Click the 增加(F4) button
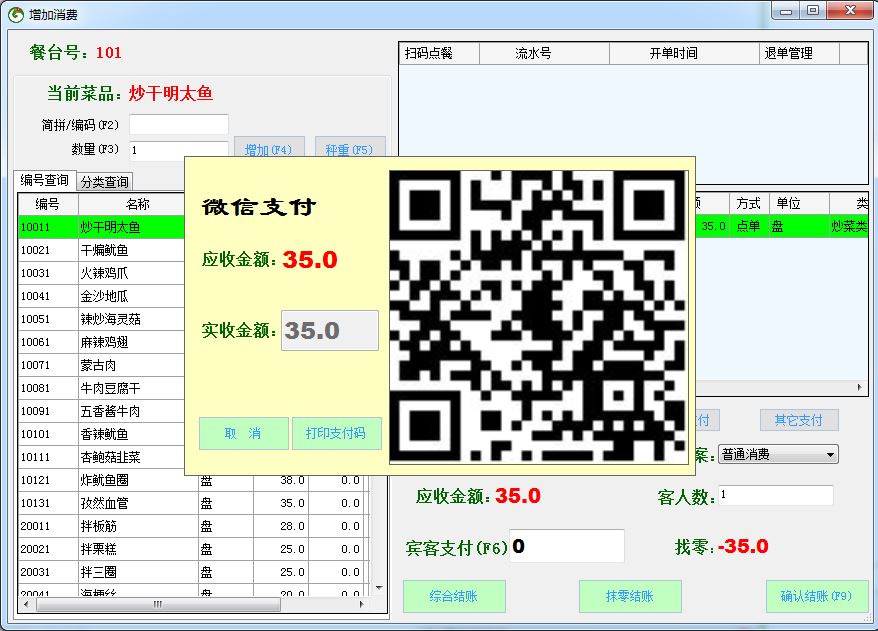 269,149
